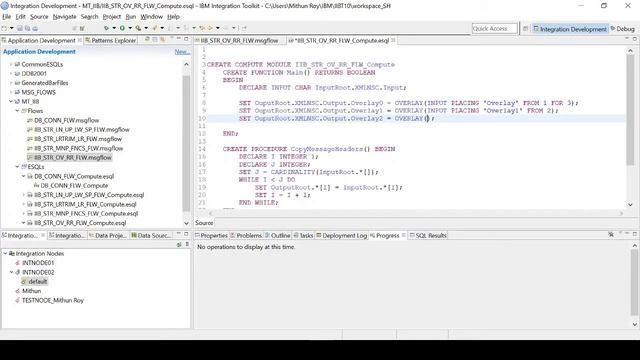Screen dimensions: 640x360
Task: Click the Flows folder icon
Action: click(x=24, y=111)
